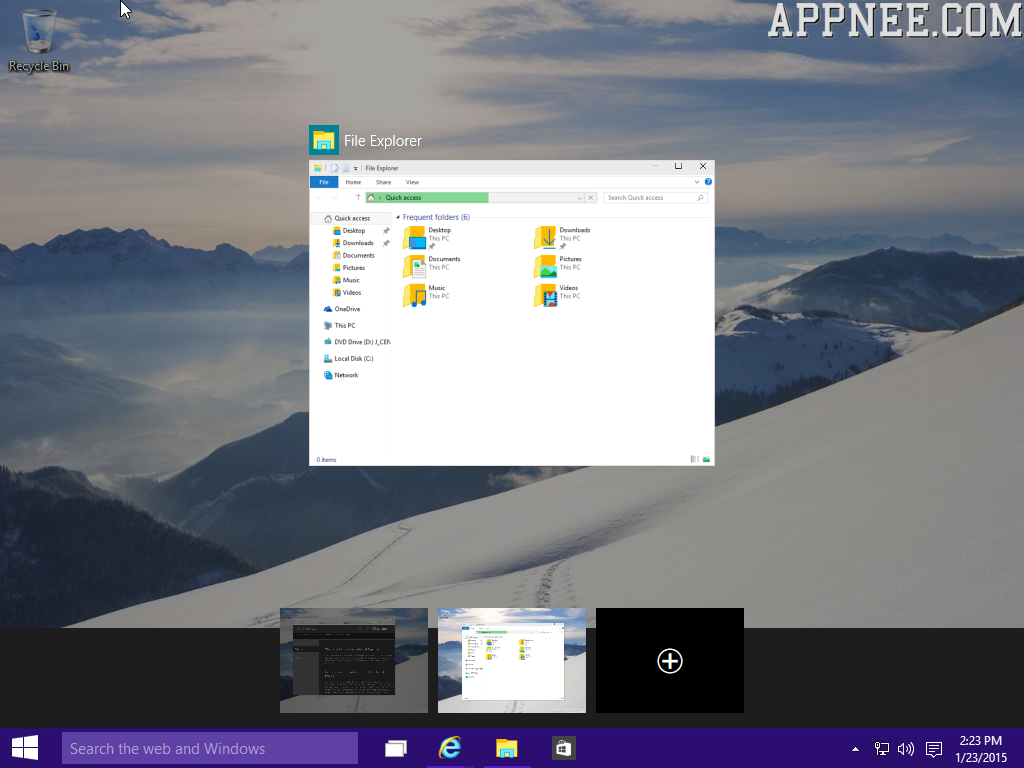The image size is (1024, 768).
Task: Open the Pictures folder in Frequent folders
Action: (558, 266)
